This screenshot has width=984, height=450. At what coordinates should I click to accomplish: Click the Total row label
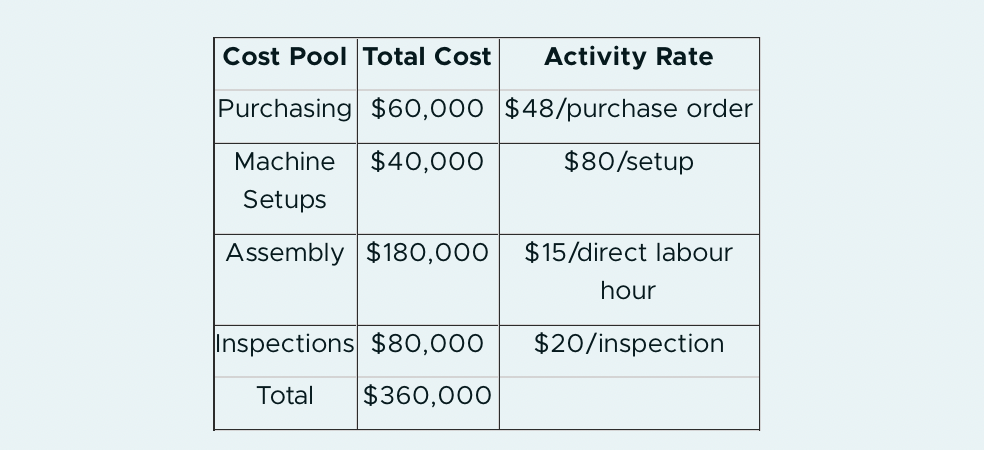pos(286,404)
